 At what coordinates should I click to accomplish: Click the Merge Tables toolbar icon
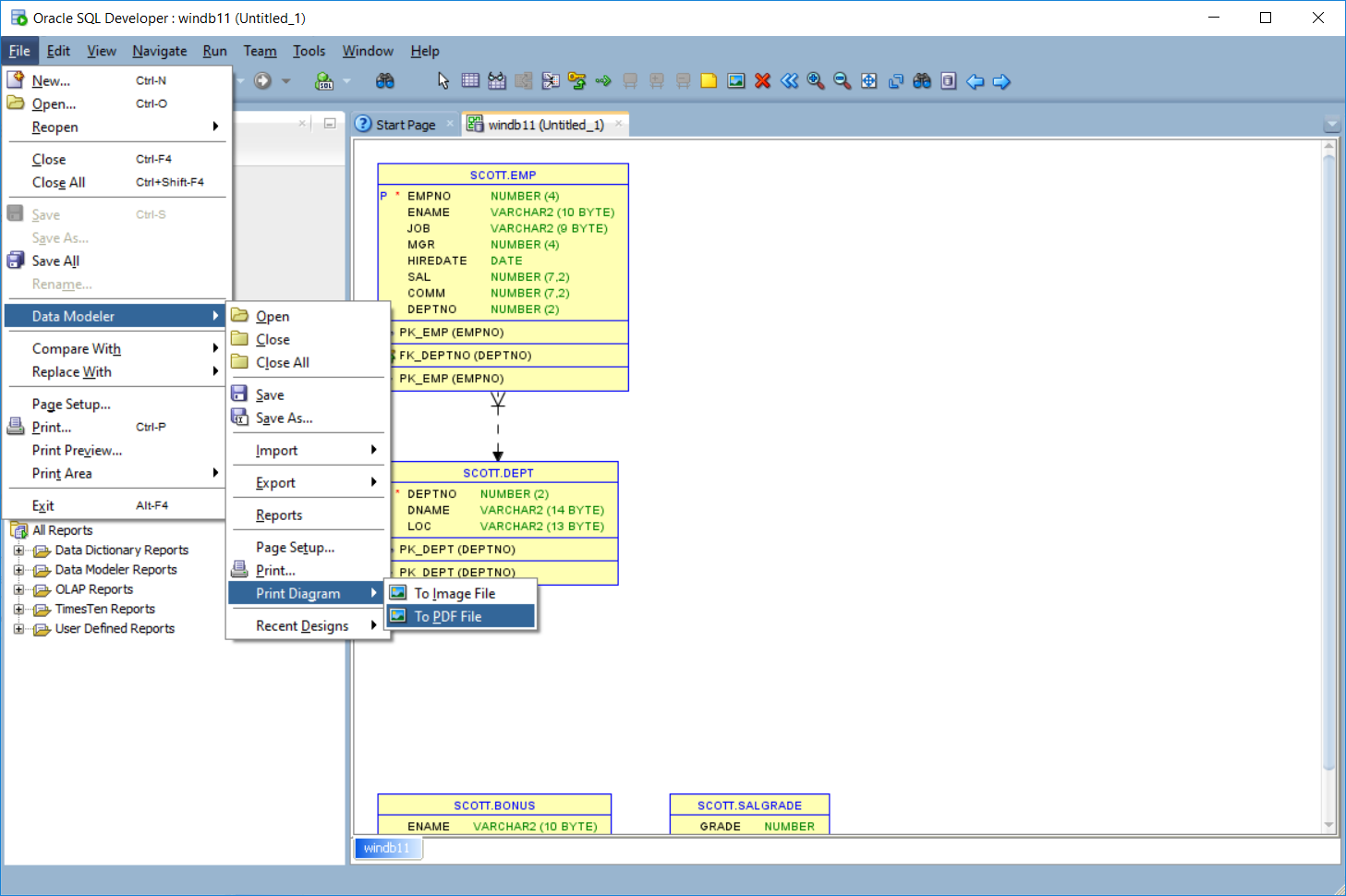click(x=551, y=81)
